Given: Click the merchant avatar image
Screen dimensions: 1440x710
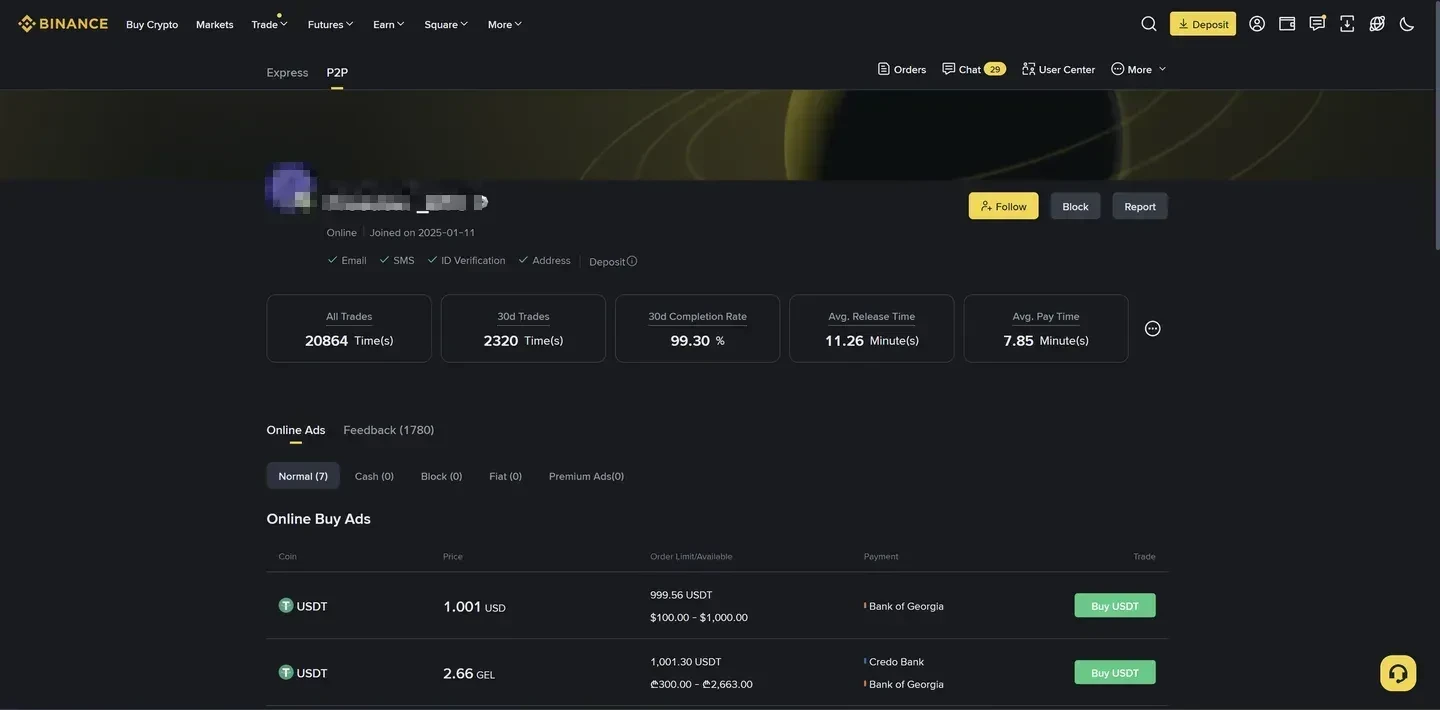Looking at the screenshot, I should 291,188.
